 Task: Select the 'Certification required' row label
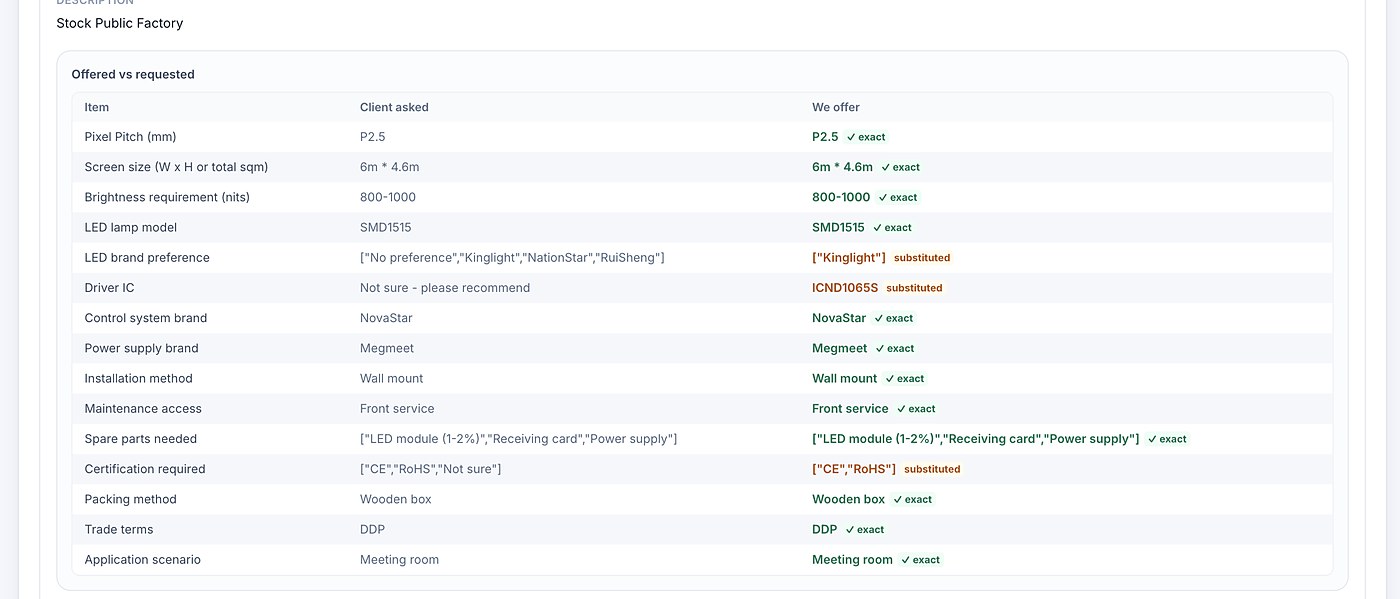pos(145,469)
